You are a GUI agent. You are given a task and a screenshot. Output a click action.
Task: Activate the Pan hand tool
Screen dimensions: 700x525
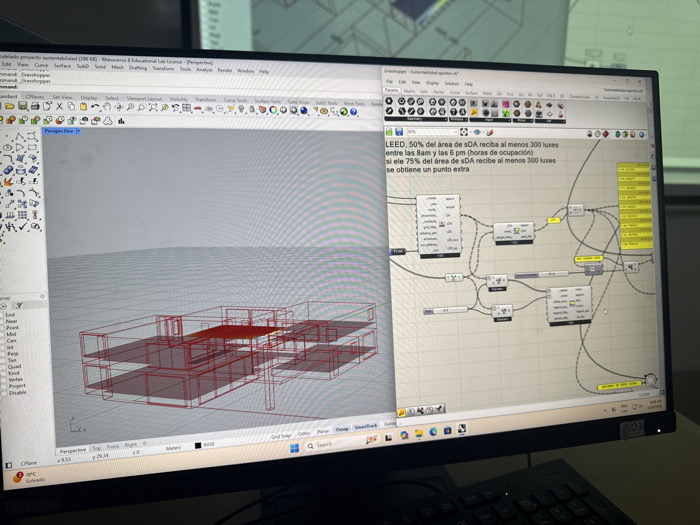coord(107,107)
